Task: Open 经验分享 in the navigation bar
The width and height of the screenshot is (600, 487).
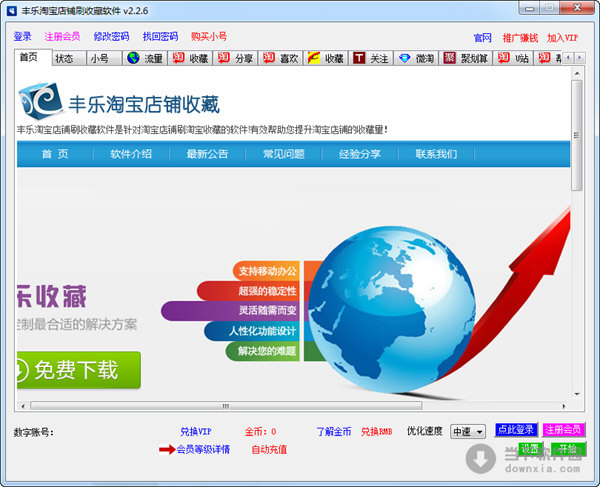Action: (x=360, y=154)
